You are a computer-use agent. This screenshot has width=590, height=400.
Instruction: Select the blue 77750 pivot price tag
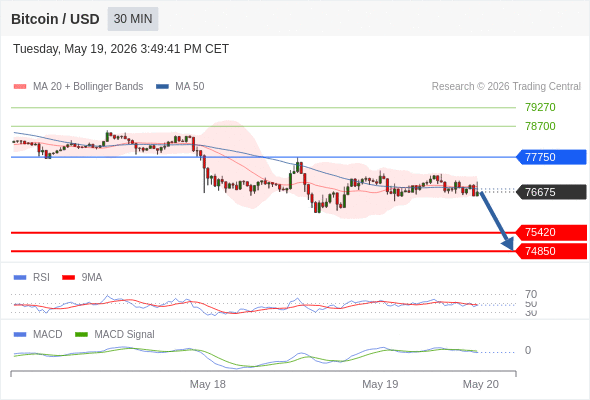click(x=551, y=157)
